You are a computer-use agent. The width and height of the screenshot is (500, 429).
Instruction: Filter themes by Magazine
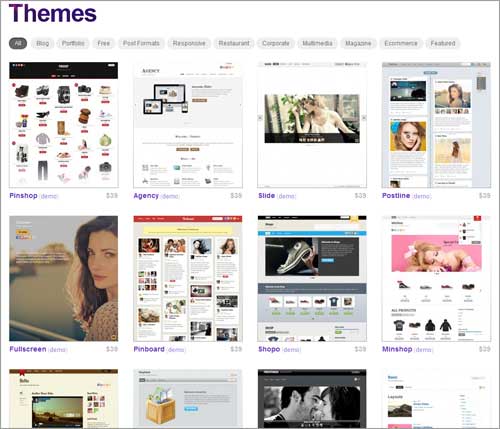358,43
